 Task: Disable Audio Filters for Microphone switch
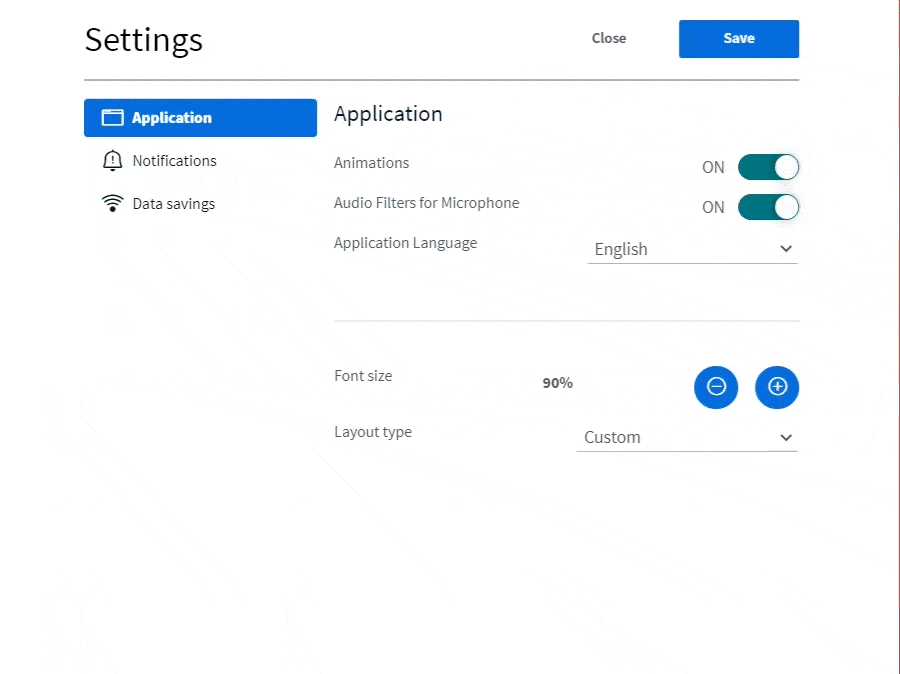(x=768, y=207)
